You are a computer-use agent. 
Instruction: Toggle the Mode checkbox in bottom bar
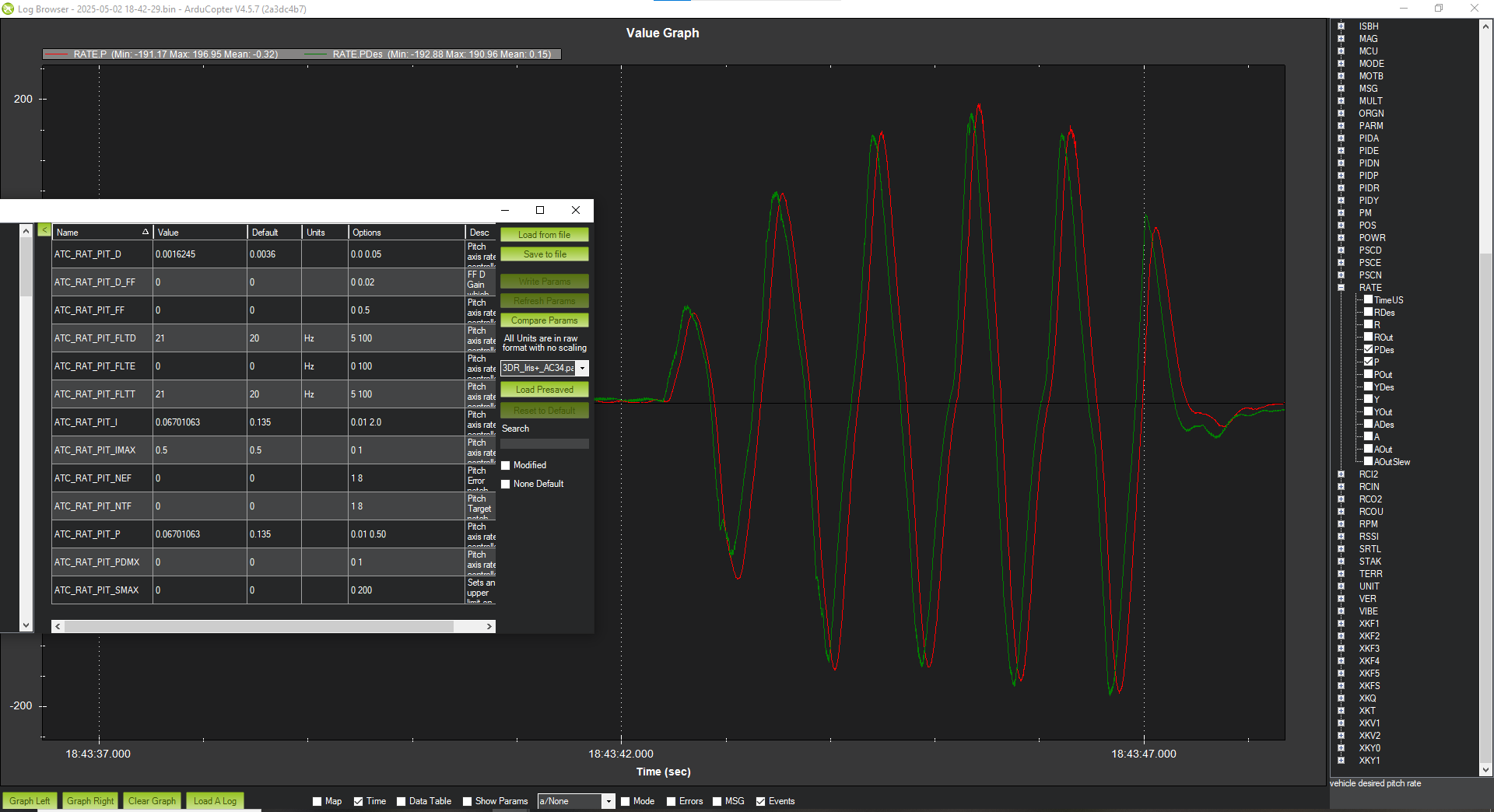point(626,801)
